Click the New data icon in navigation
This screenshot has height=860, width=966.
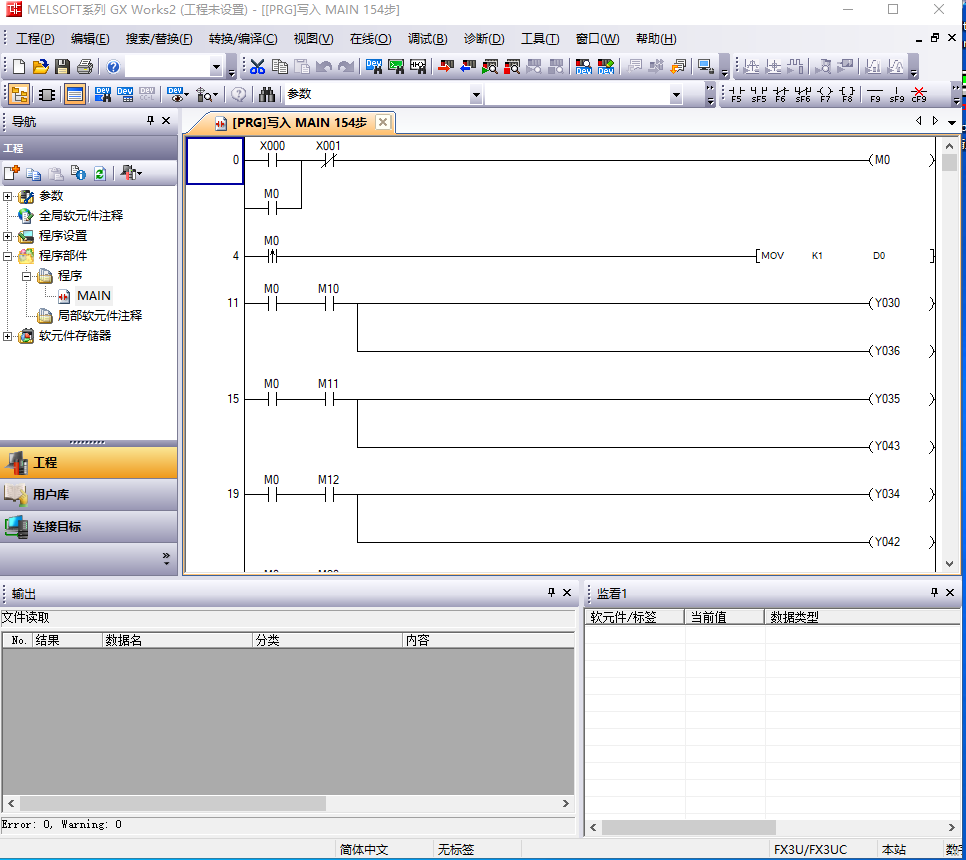(x=12, y=174)
